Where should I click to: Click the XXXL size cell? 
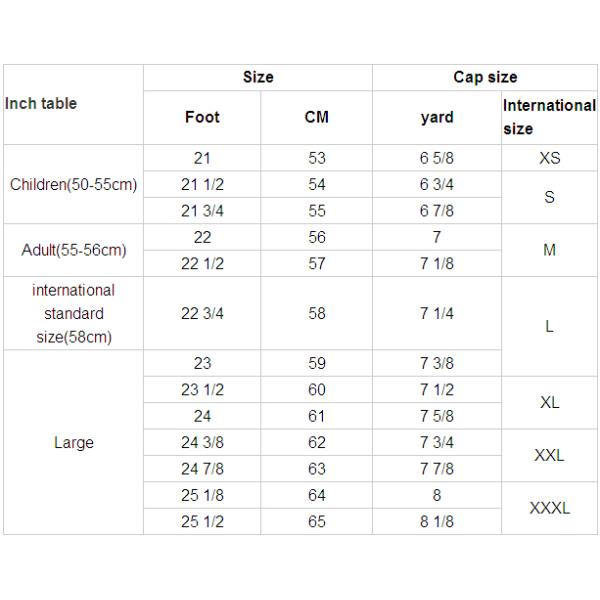(x=549, y=508)
